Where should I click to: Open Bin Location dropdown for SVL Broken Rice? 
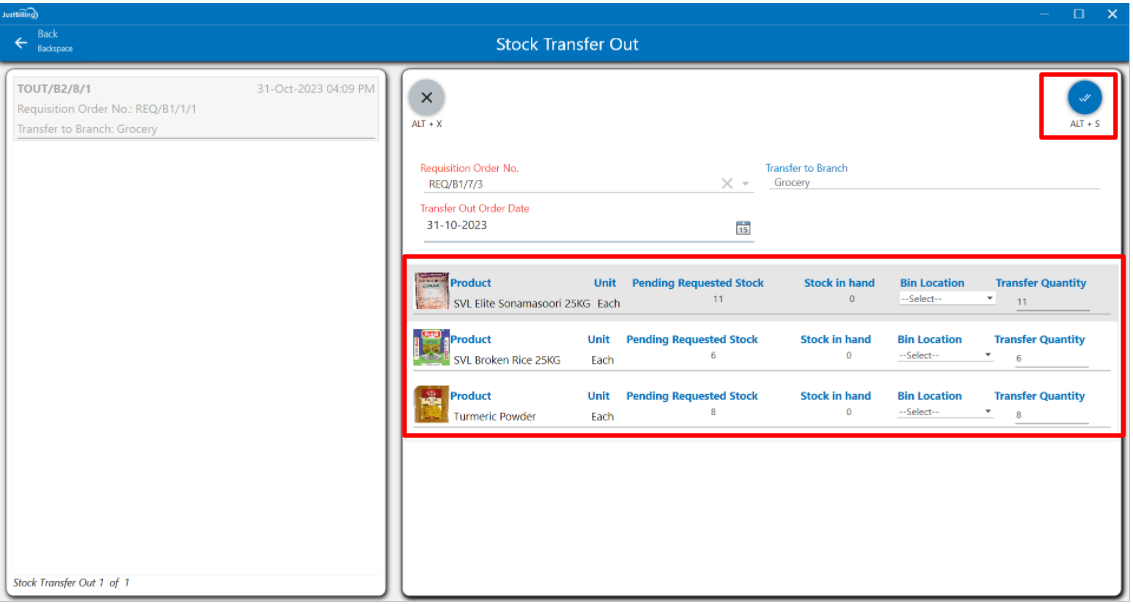945,356
